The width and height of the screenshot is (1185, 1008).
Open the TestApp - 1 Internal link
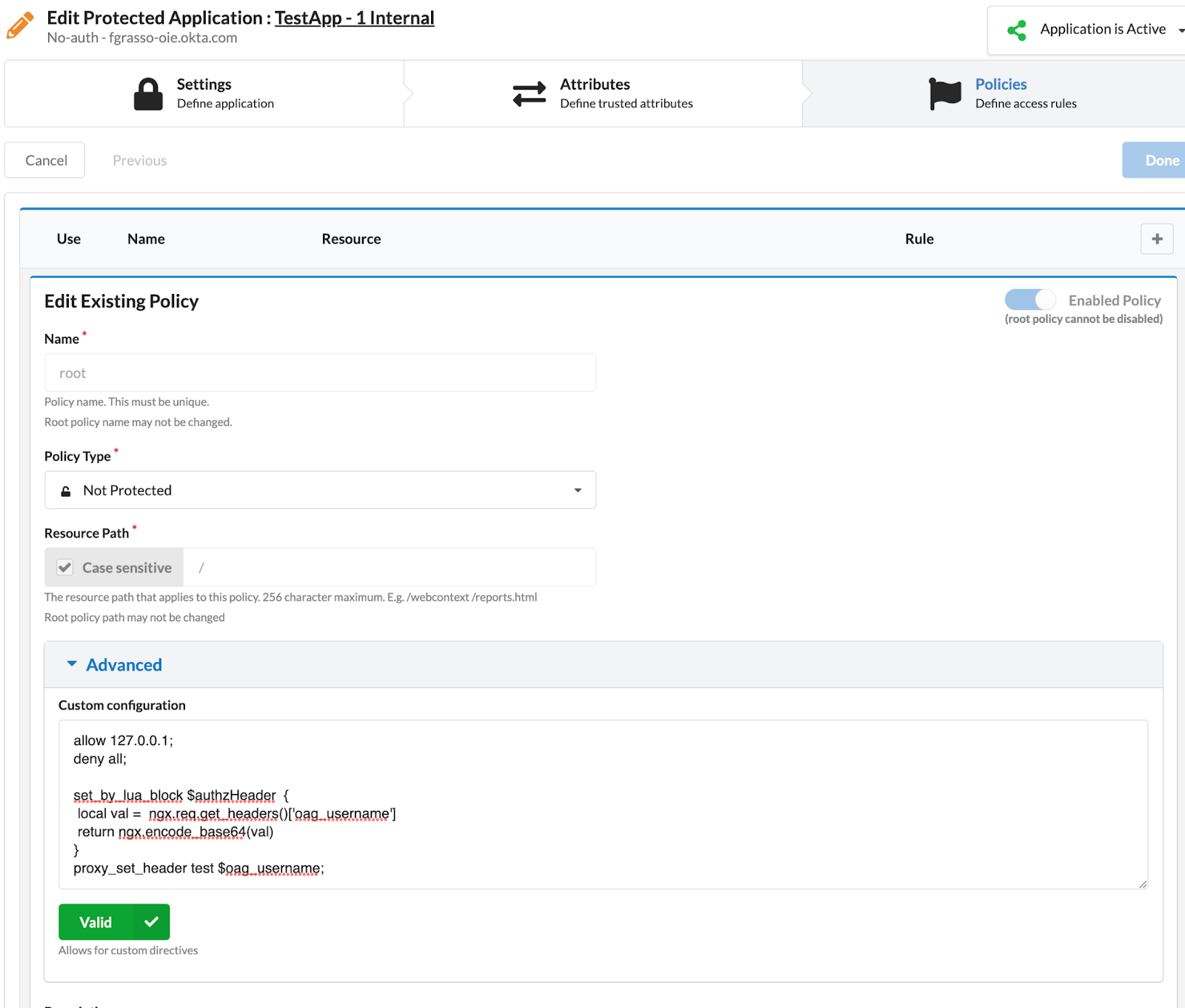(354, 18)
